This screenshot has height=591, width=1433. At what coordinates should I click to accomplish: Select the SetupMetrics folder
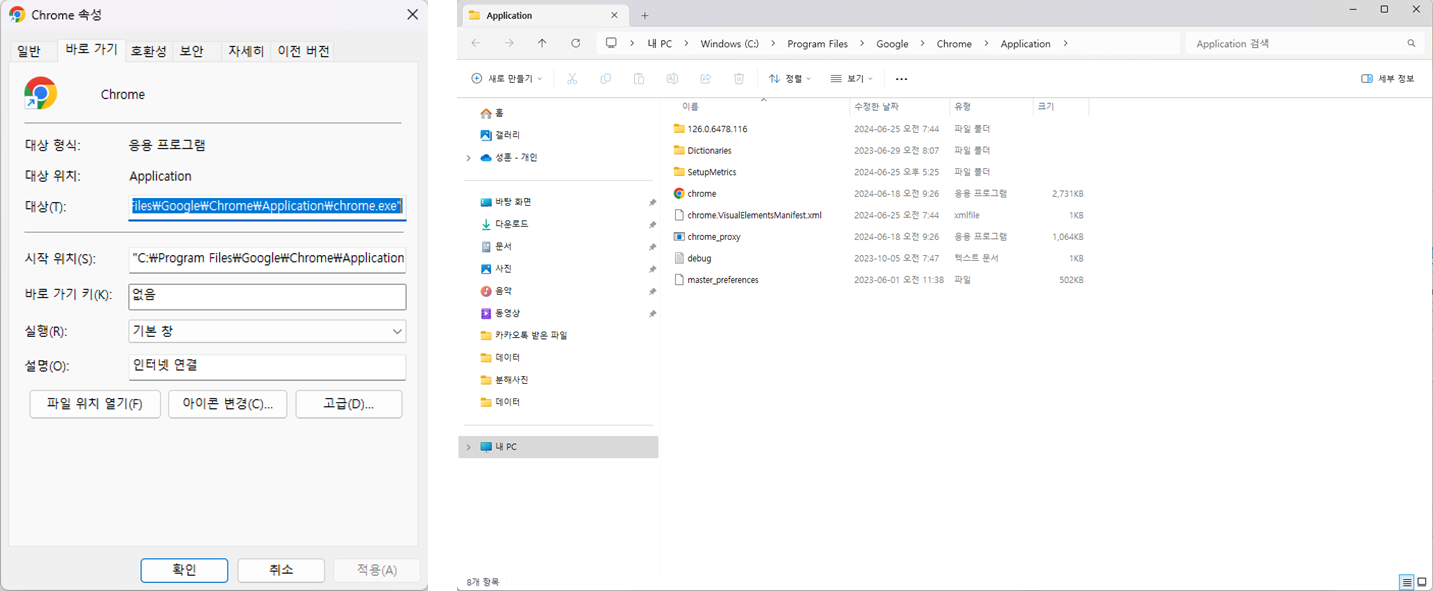click(x=711, y=172)
